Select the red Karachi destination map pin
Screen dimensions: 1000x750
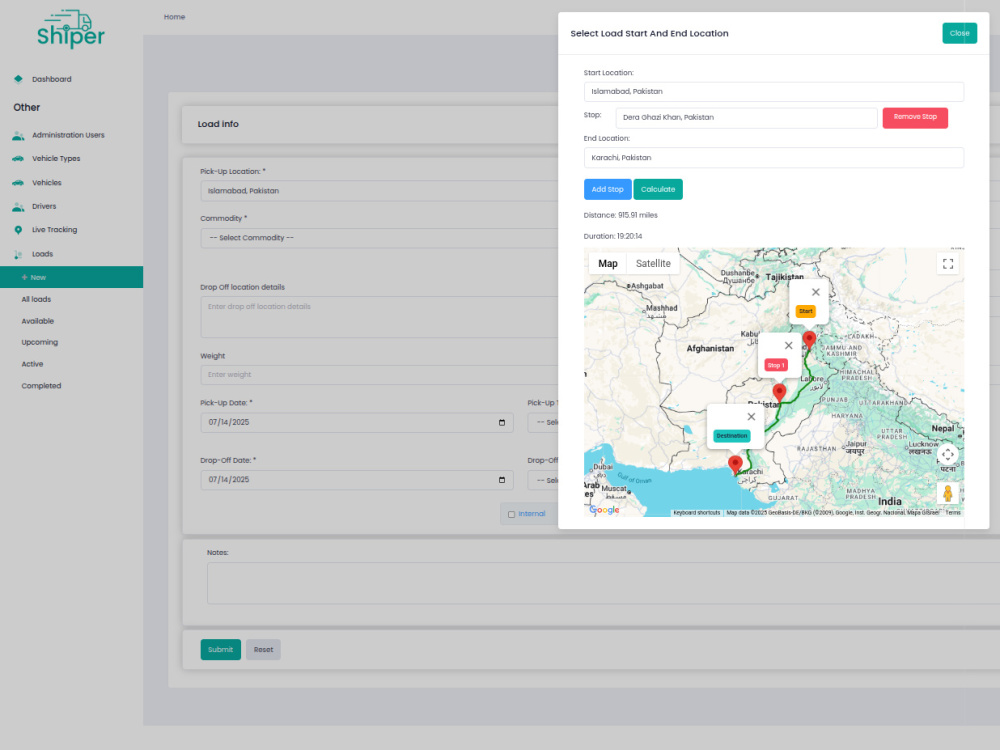click(735, 464)
